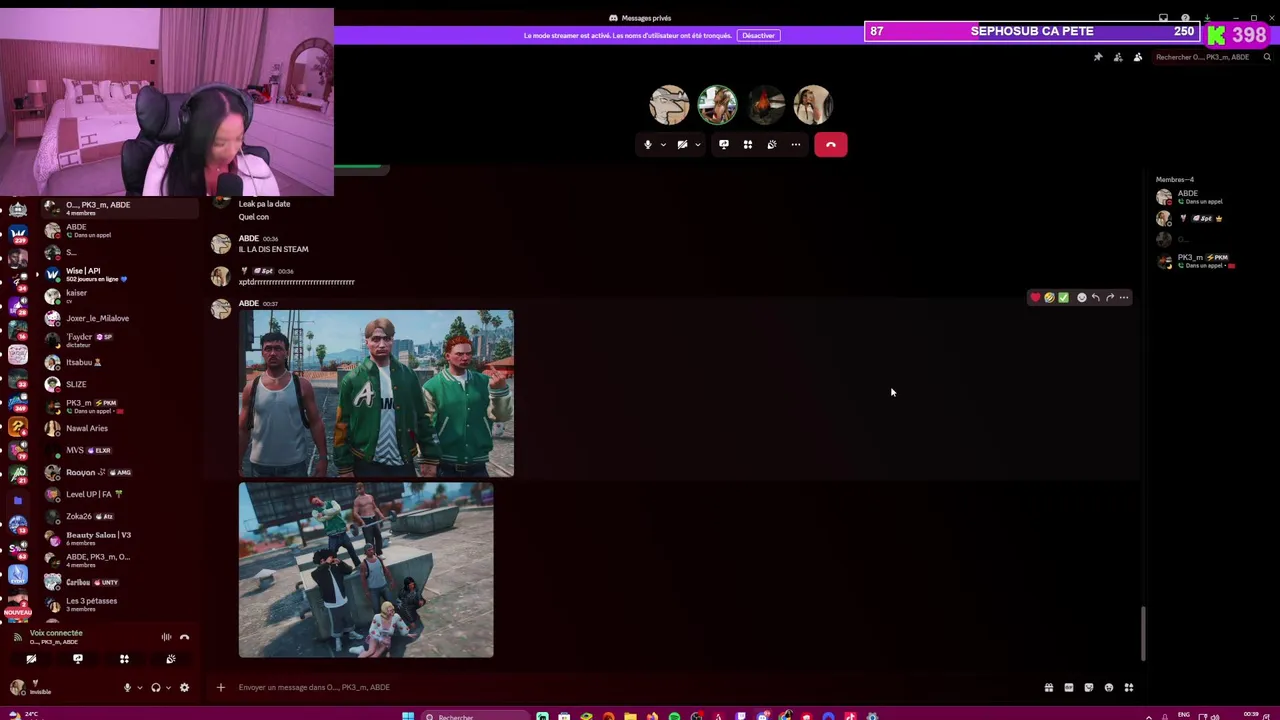Image resolution: width=1280 pixels, height=720 pixels.
Task: Turn on camera in call controls
Action: click(x=682, y=144)
